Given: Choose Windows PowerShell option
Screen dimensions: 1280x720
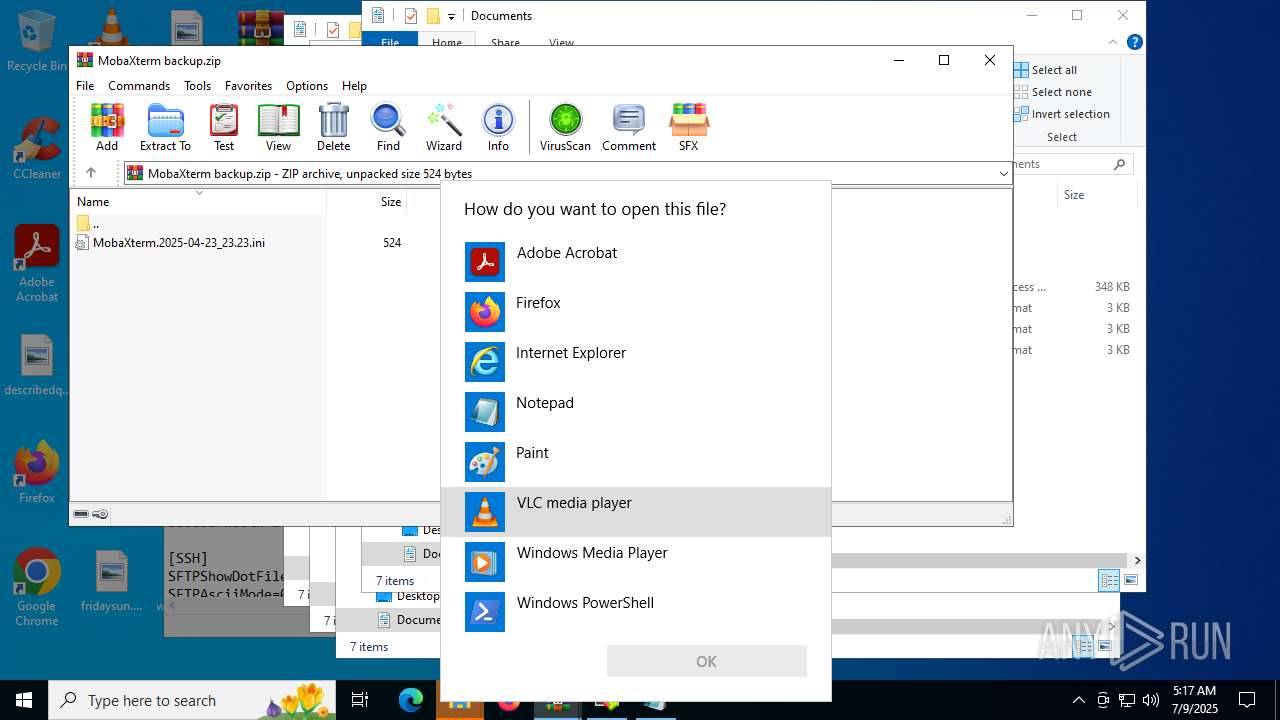Looking at the screenshot, I should click(636, 612).
